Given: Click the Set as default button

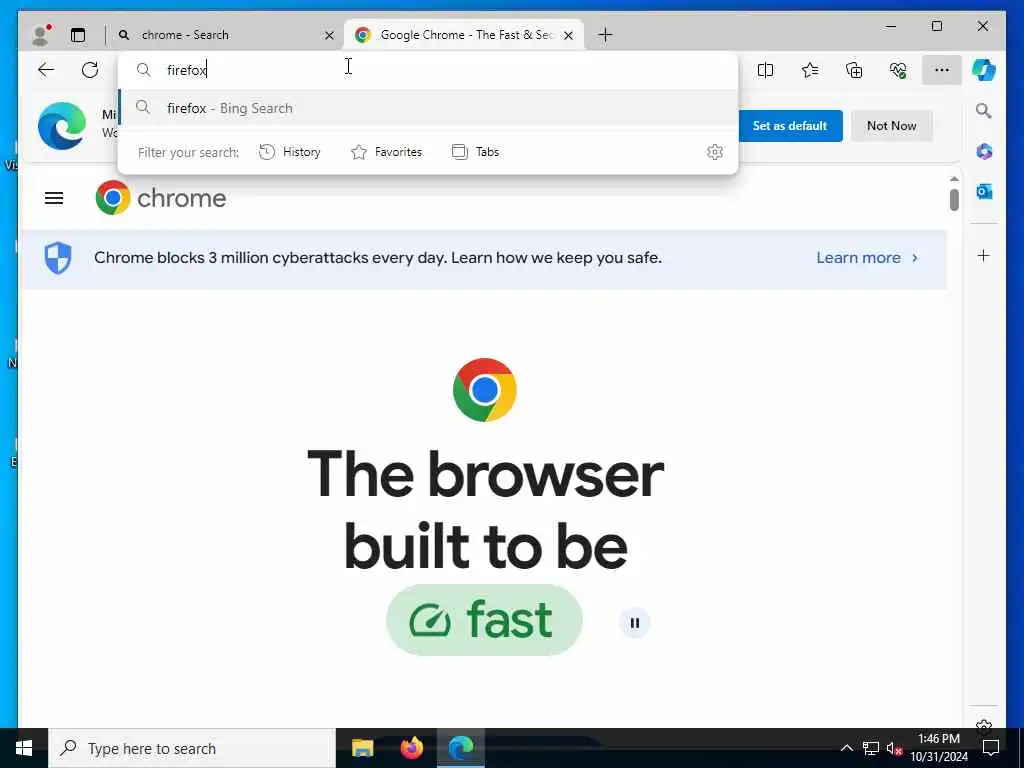Looking at the screenshot, I should [x=790, y=126].
